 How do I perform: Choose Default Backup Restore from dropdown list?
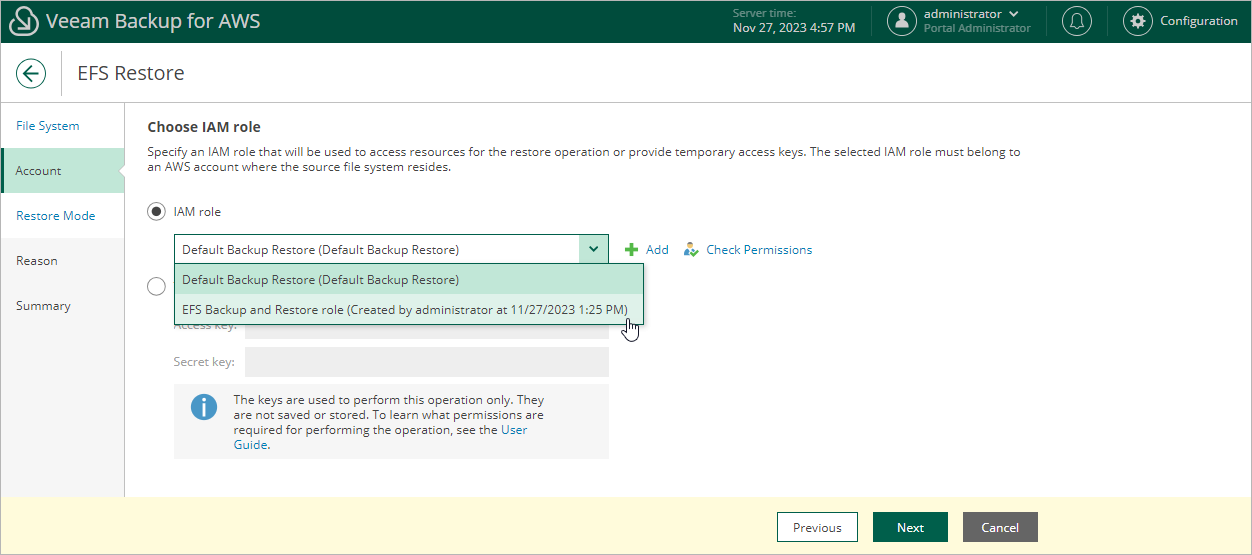[409, 280]
